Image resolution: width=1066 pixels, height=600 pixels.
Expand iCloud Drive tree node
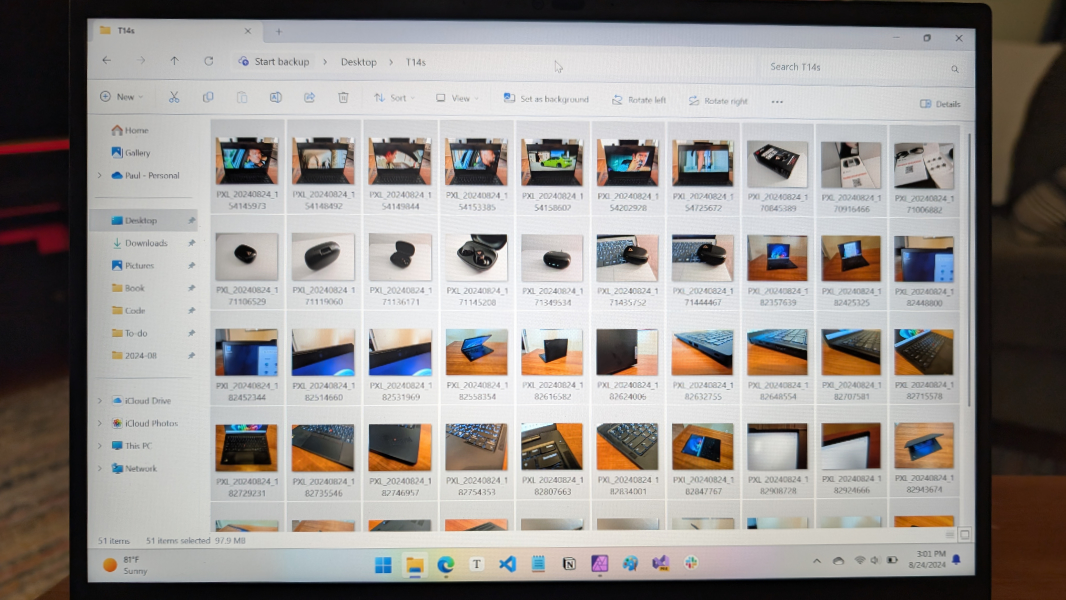[100, 401]
